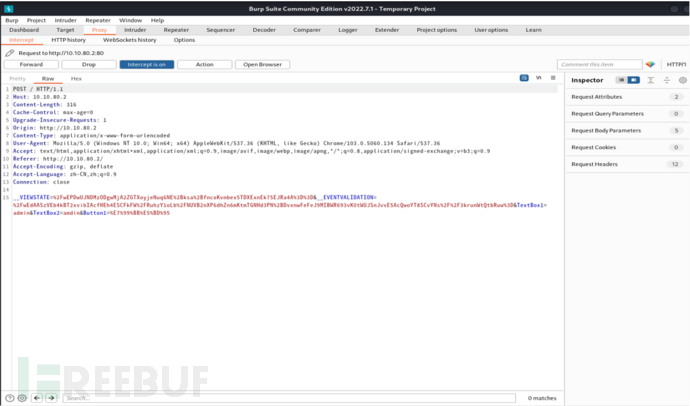
Task: Switch to the Comparer tab
Action: coord(307,30)
